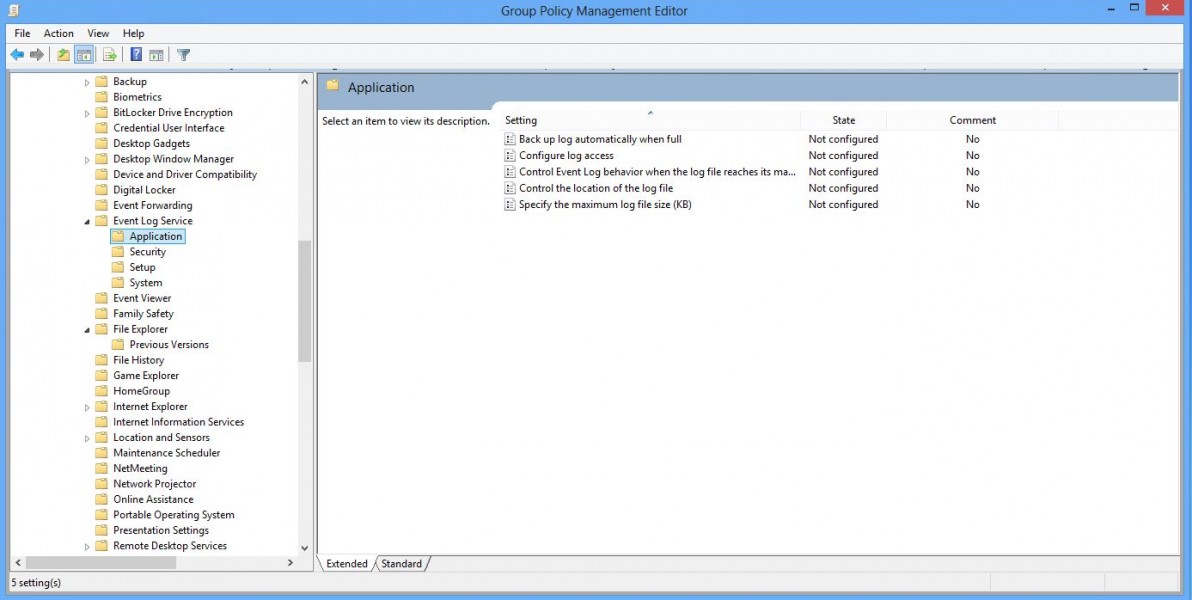Select the Application tree folder
Screen dimensions: 1192x600
tap(147, 237)
